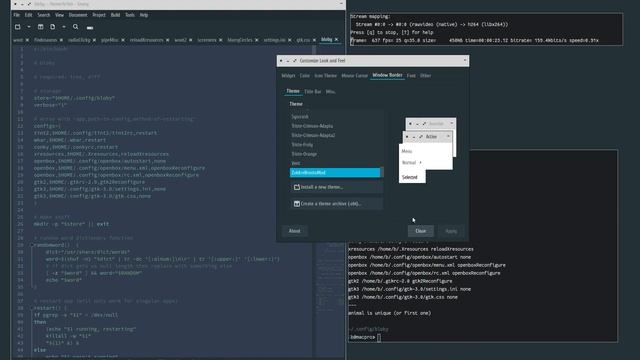The height and width of the screenshot is (360, 640).
Task: Close the settings.ini editor tab
Action: point(289,40)
